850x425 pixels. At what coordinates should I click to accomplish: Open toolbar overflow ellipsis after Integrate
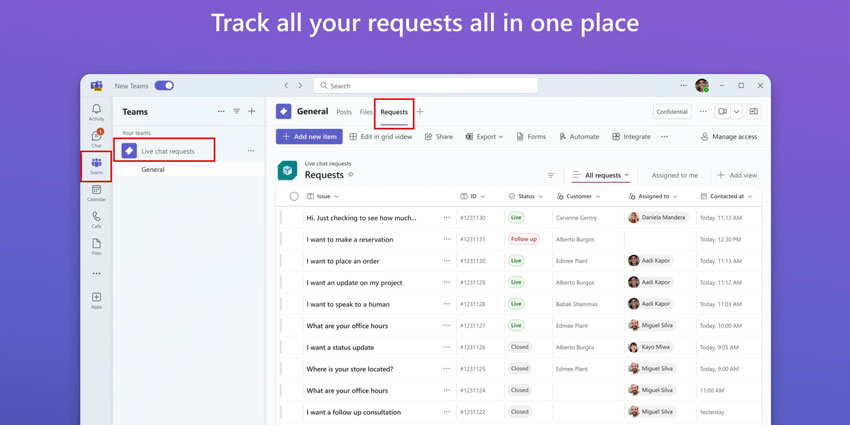tap(665, 137)
